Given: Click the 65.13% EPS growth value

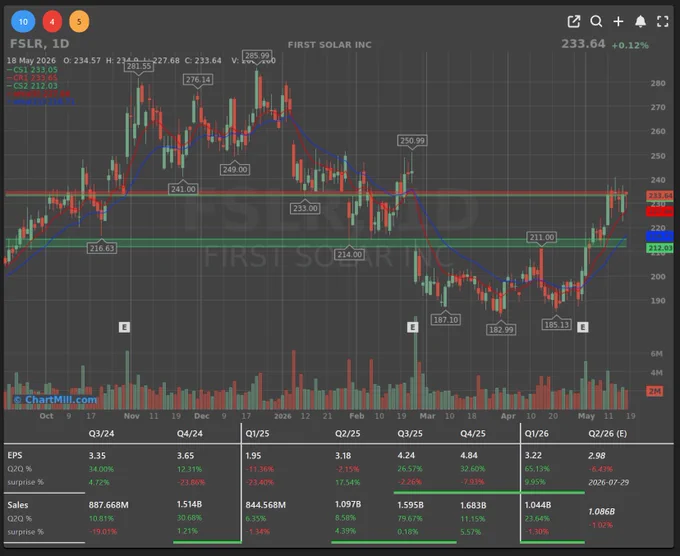Looking at the screenshot, I should click(537, 469).
